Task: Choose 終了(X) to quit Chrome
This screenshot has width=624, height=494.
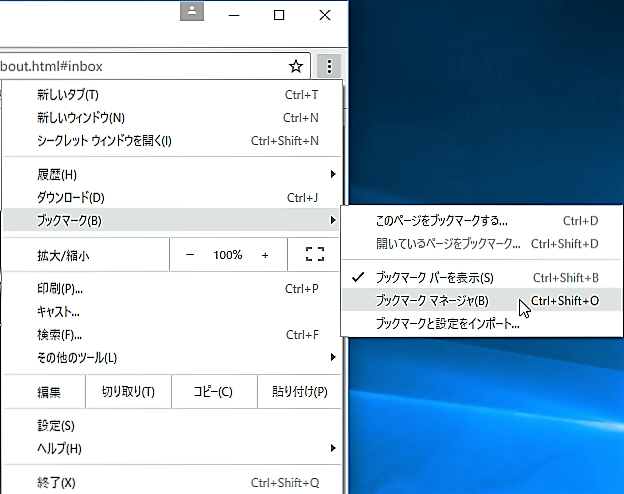Action: click(172, 483)
